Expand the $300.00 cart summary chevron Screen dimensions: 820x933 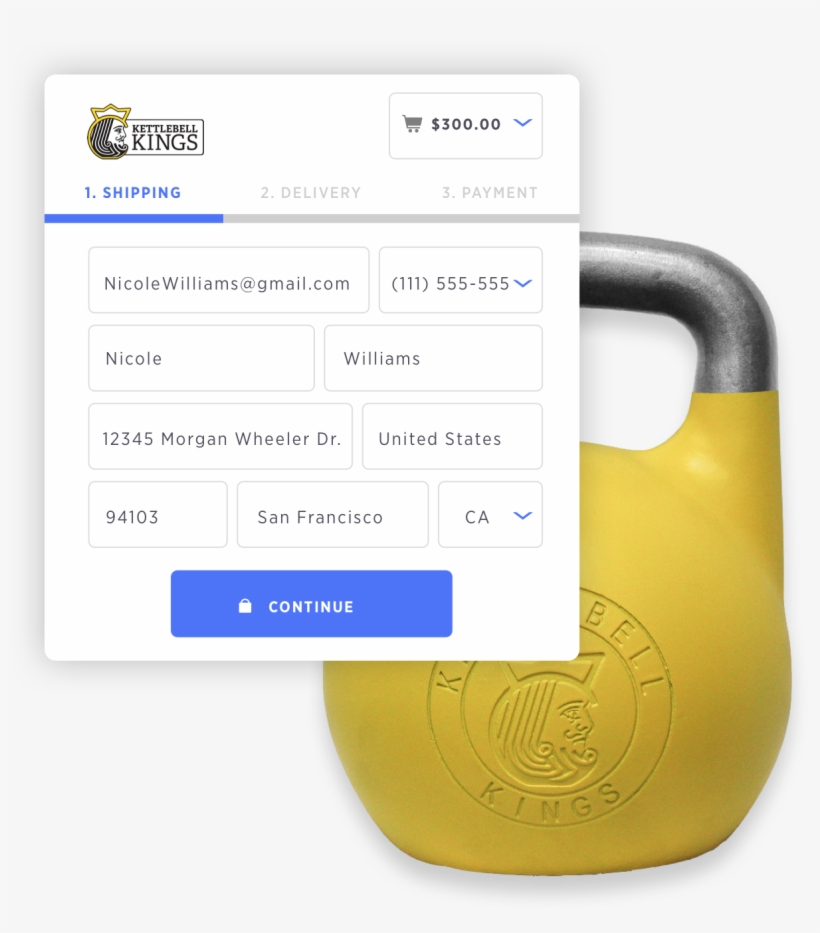pos(522,123)
